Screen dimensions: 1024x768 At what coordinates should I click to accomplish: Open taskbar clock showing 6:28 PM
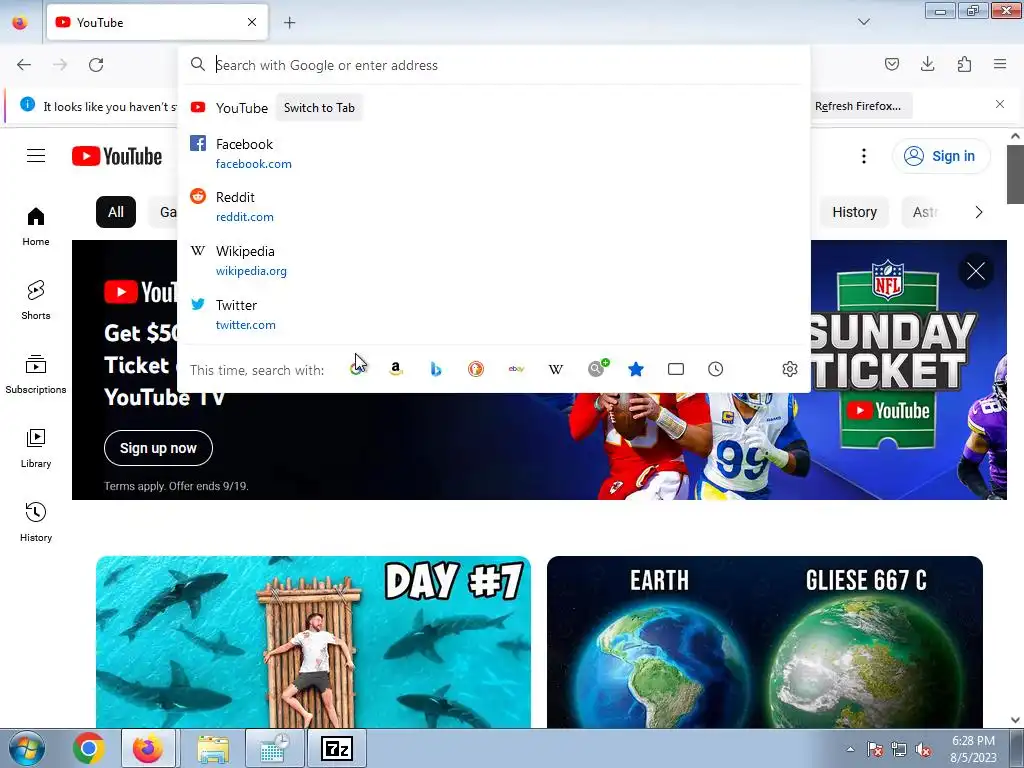pos(973,749)
